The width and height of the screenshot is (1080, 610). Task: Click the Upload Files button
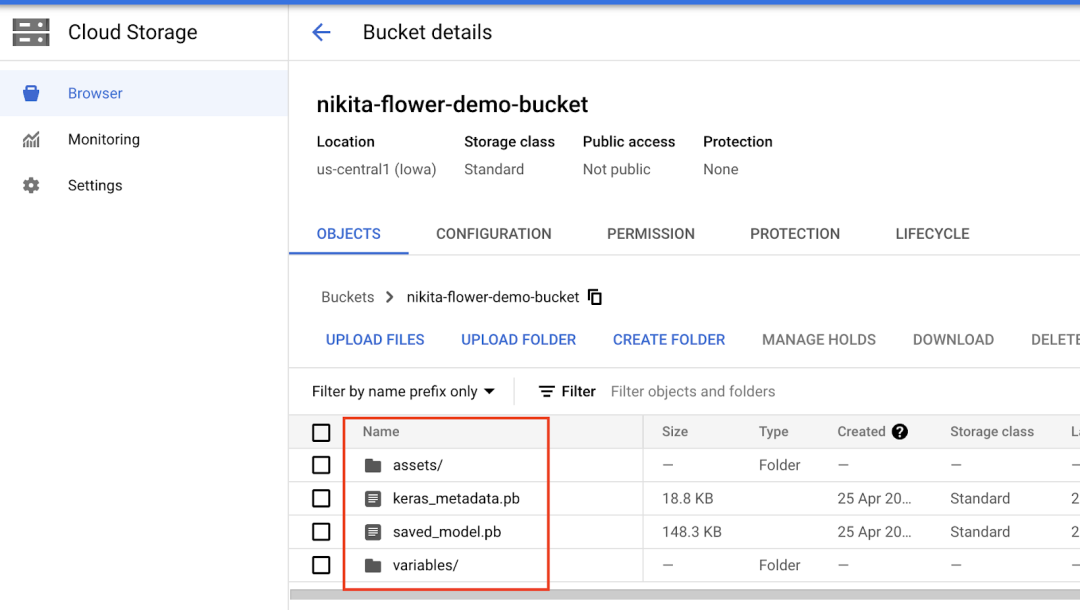click(375, 340)
